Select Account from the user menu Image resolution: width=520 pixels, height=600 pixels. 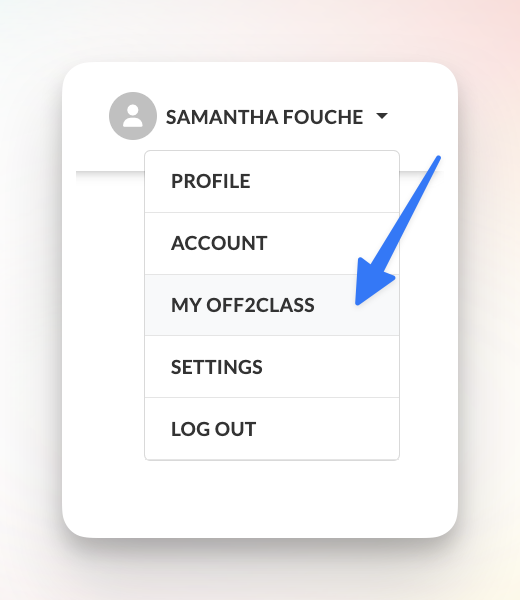[272, 243]
